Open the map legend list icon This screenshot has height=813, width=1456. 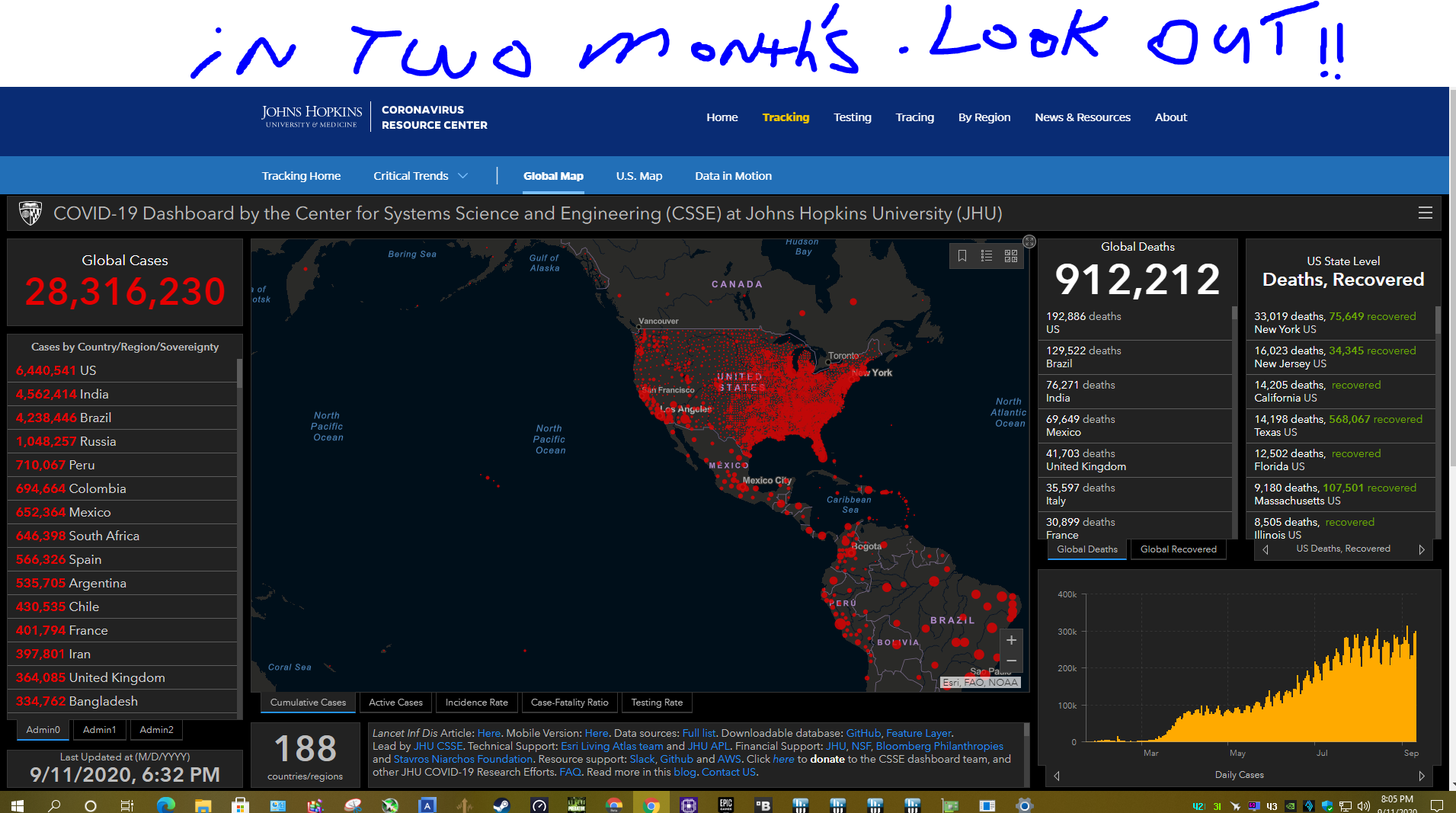pyautogui.click(x=987, y=256)
